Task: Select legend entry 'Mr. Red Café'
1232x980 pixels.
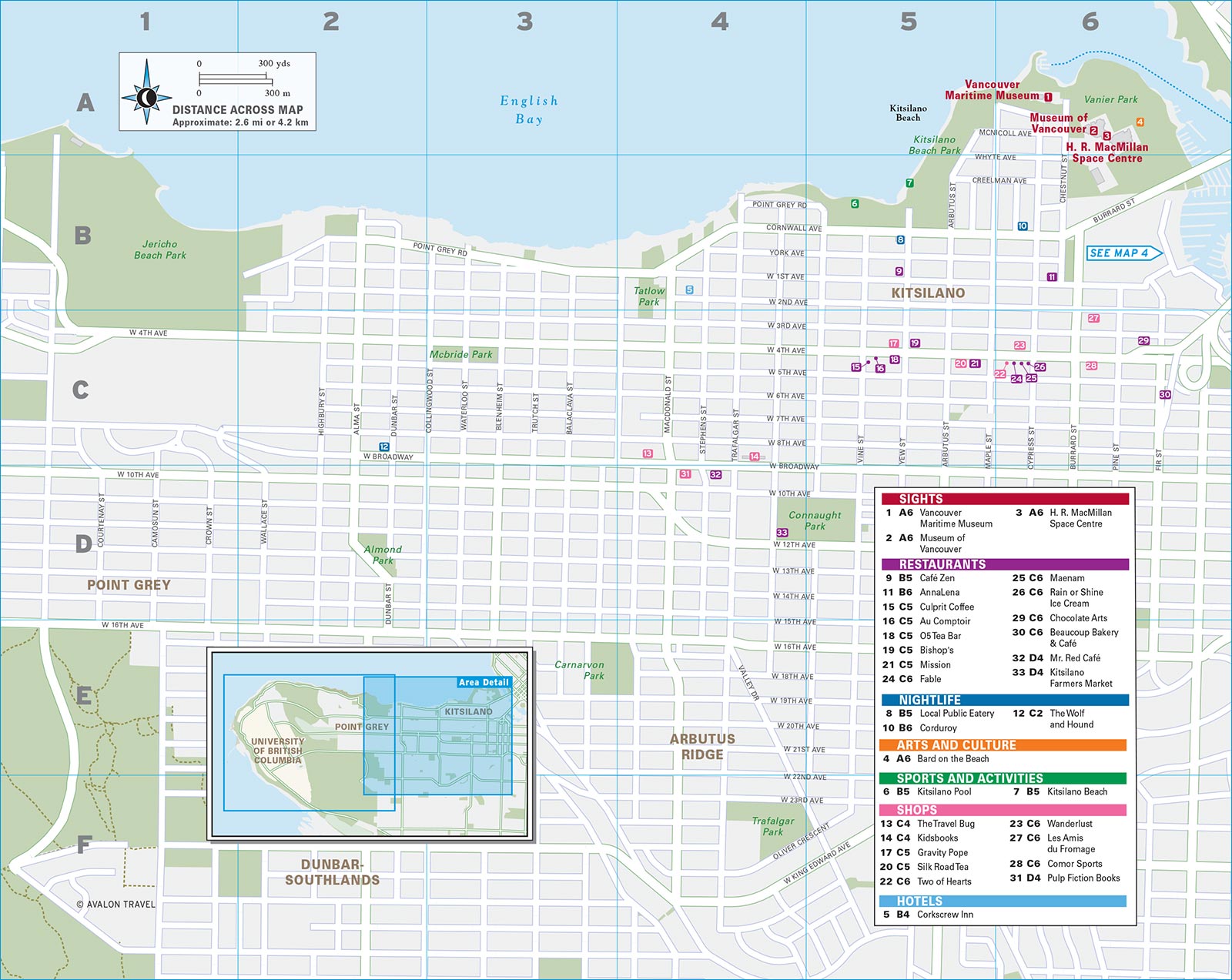Action: click(1075, 658)
